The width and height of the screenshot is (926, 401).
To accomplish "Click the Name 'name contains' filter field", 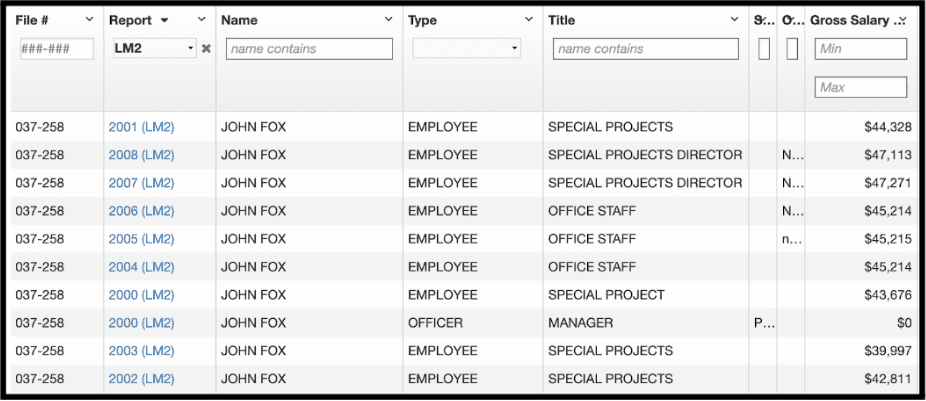I will click(309, 48).
